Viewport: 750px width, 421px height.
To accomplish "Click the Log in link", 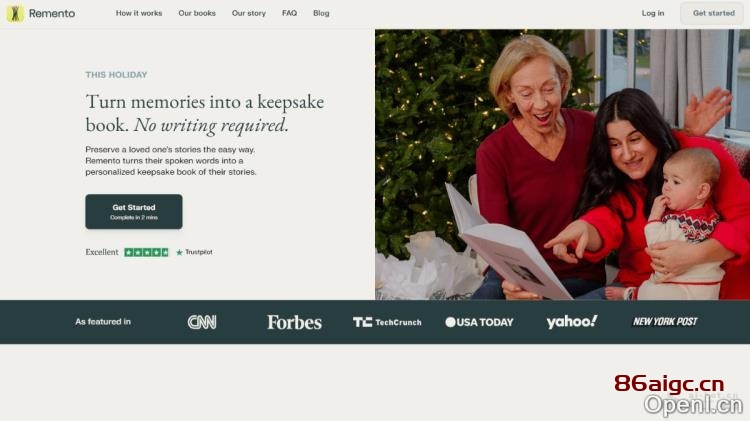I will (x=653, y=13).
